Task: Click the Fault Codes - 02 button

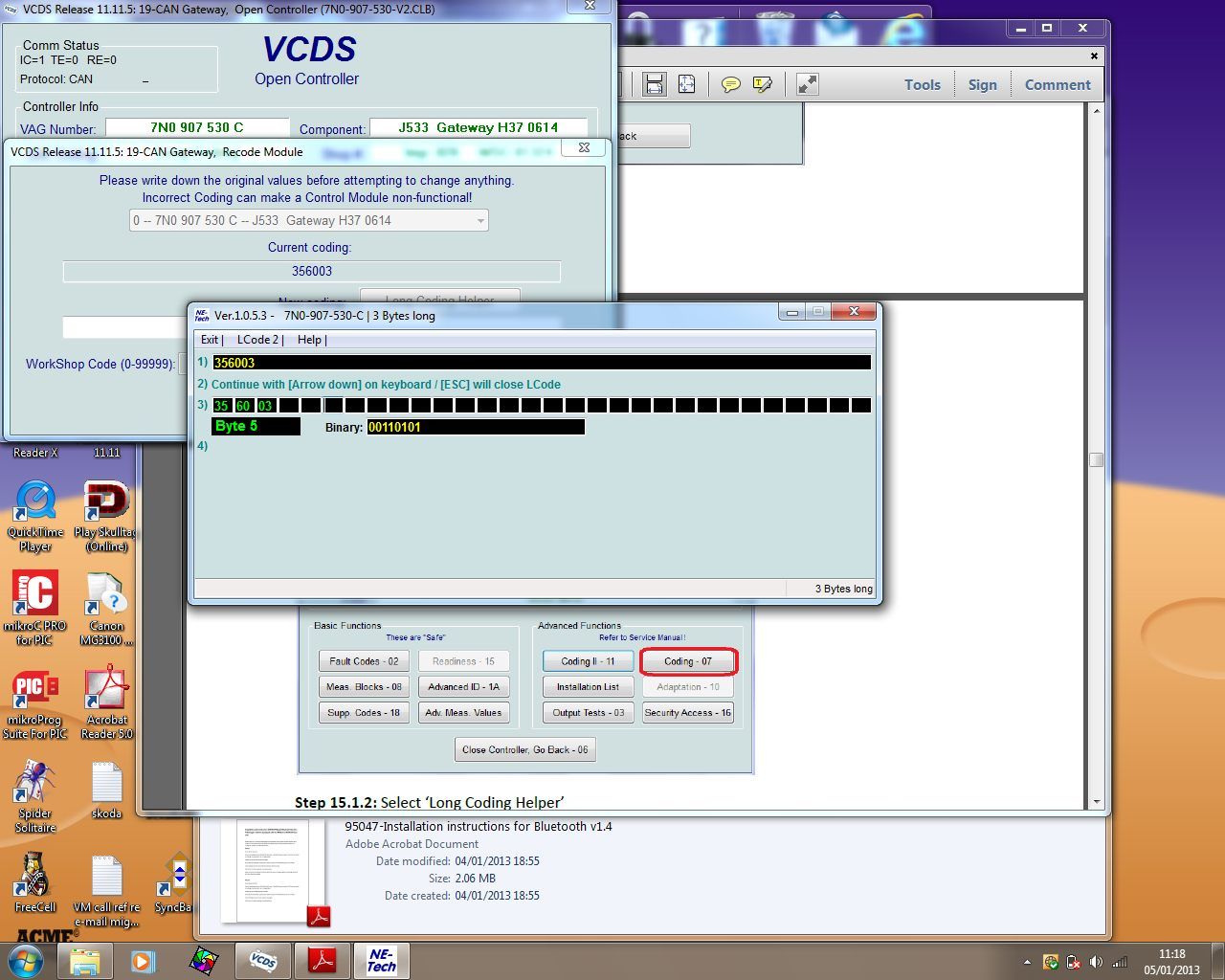Action: pos(364,661)
